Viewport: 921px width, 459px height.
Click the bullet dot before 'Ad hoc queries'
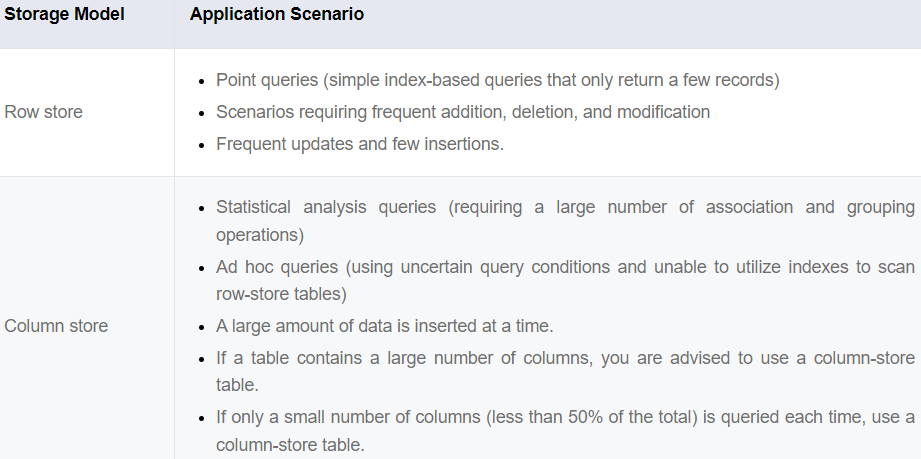(x=202, y=269)
